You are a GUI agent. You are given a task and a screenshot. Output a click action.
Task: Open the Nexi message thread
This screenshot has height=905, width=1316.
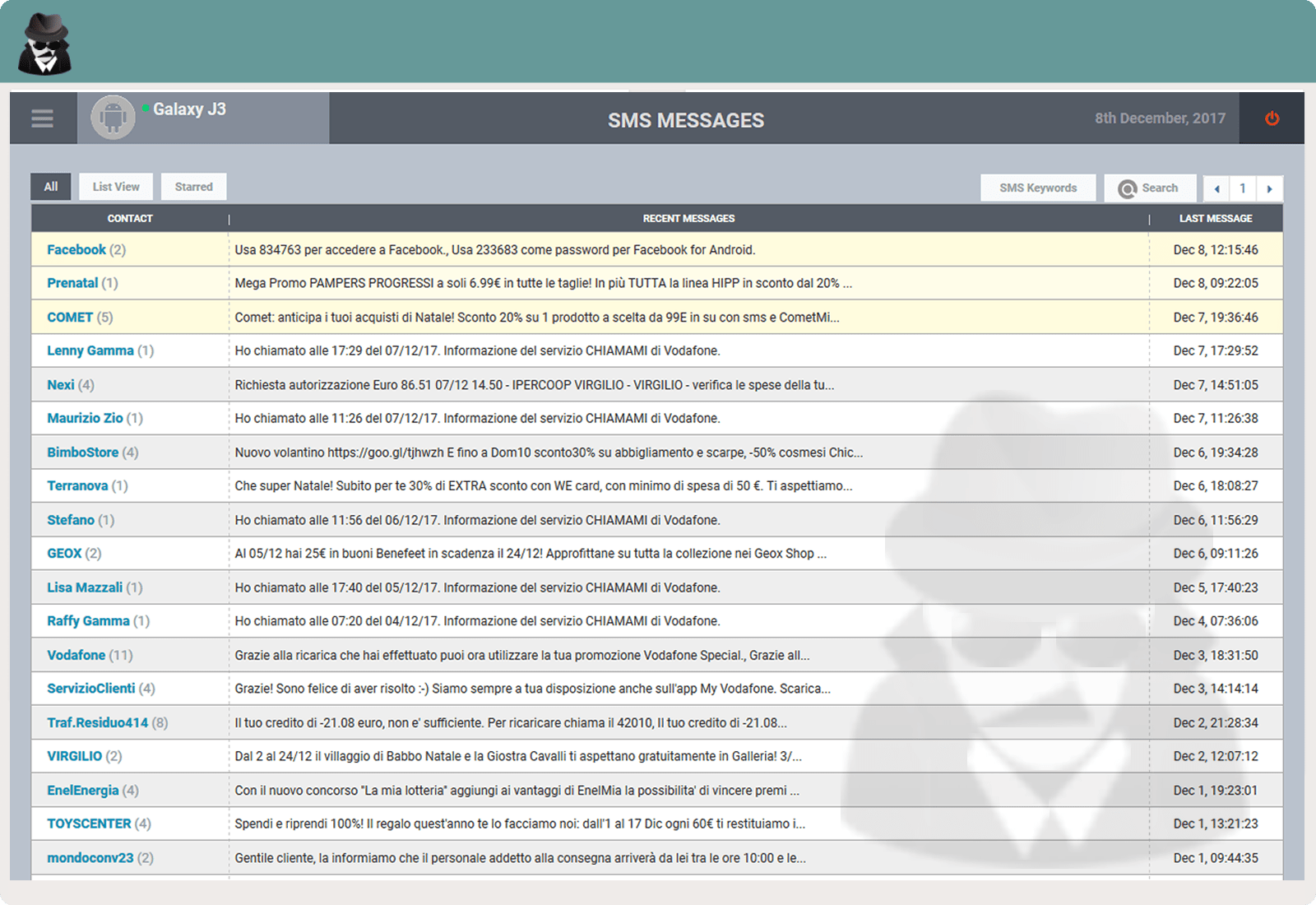(61, 385)
